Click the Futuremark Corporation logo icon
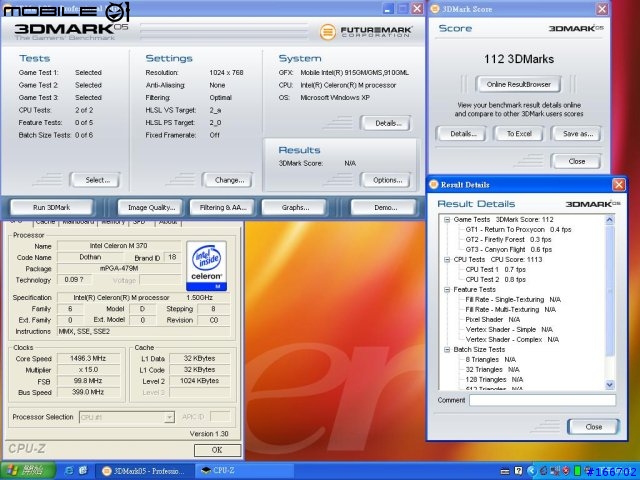Viewport: 640px width, 480px height. click(327, 32)
